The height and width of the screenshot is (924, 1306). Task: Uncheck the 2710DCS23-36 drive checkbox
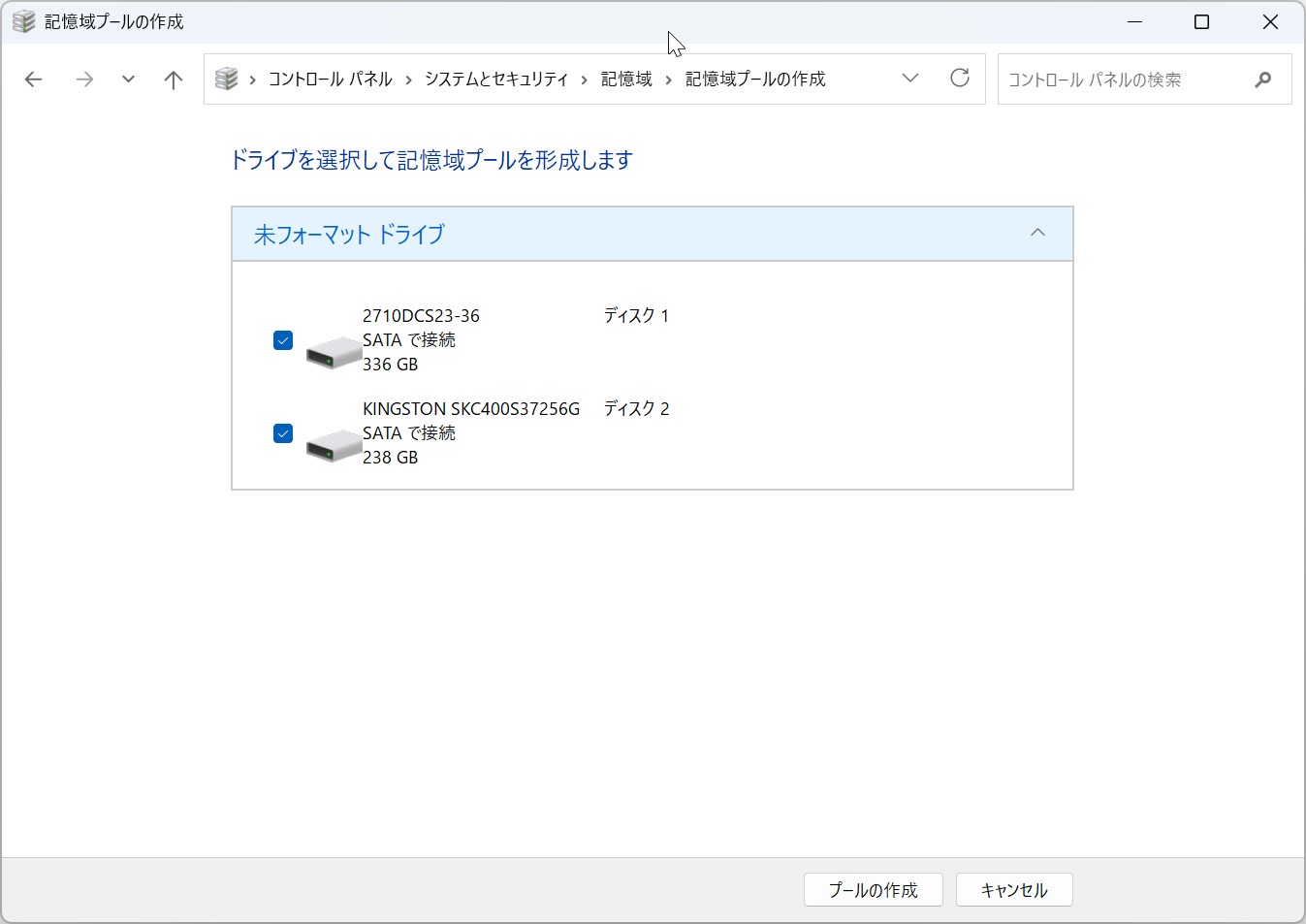[283, 340]
